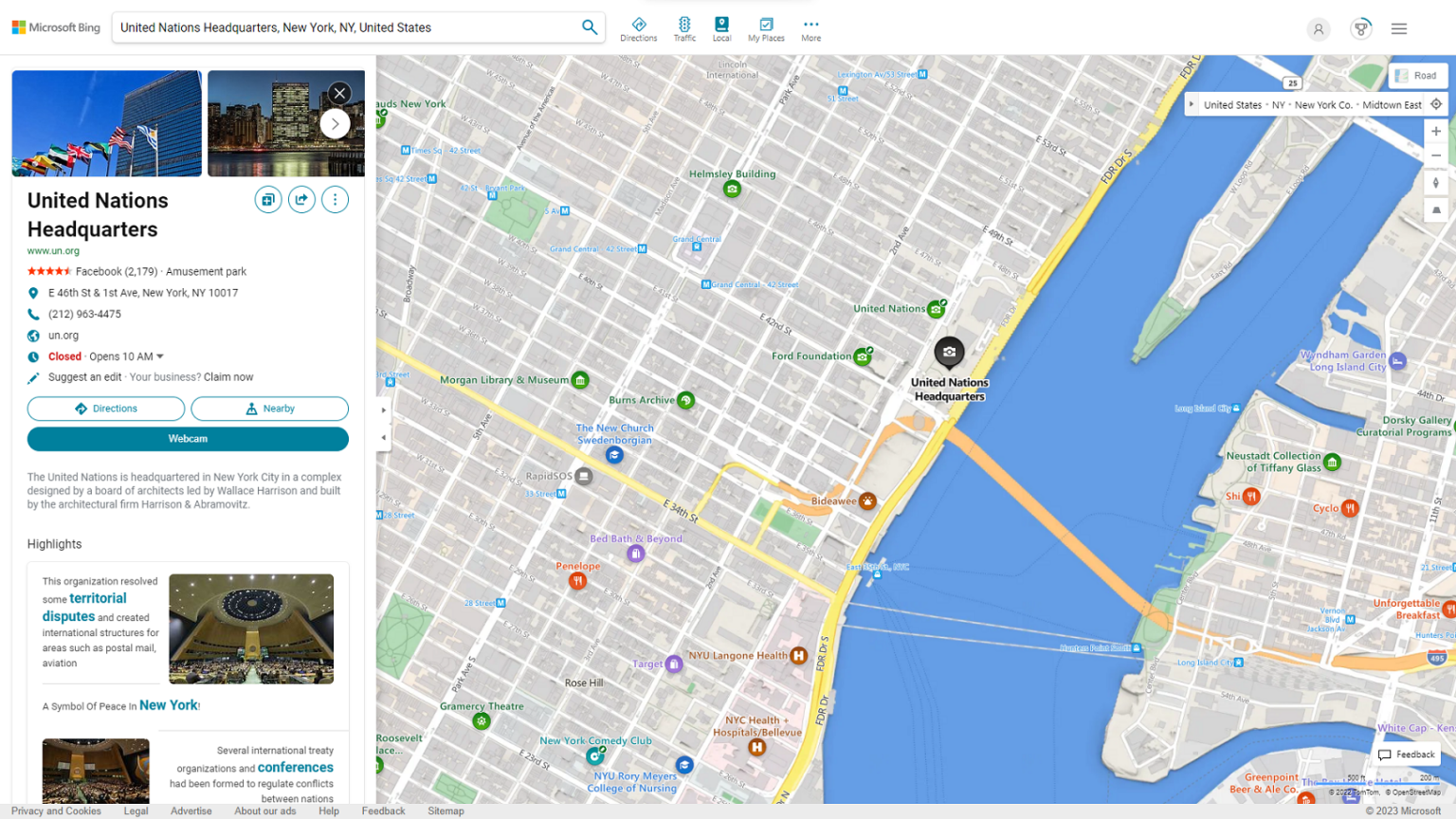
Task: Toggle the Traffic overlay
Action: click(684, 27)
